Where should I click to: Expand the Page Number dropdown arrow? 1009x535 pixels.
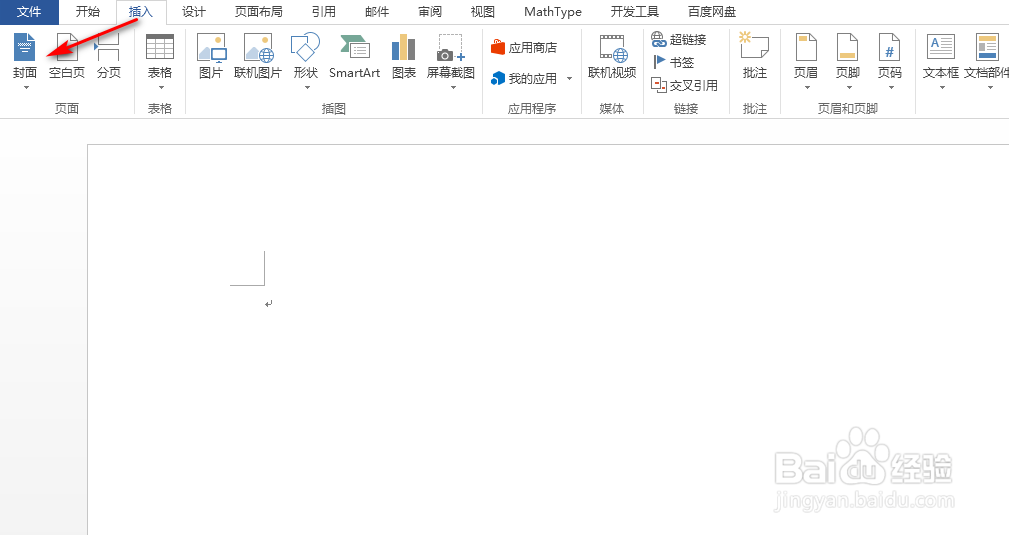tap(891, 88)
